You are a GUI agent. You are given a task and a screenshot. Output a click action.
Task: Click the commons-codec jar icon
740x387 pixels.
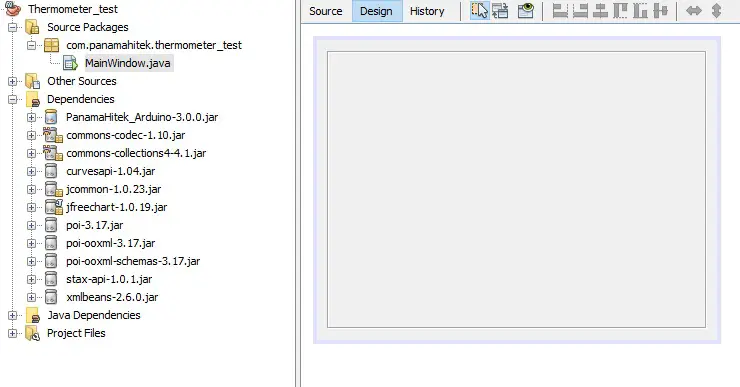tap(52, 135)
